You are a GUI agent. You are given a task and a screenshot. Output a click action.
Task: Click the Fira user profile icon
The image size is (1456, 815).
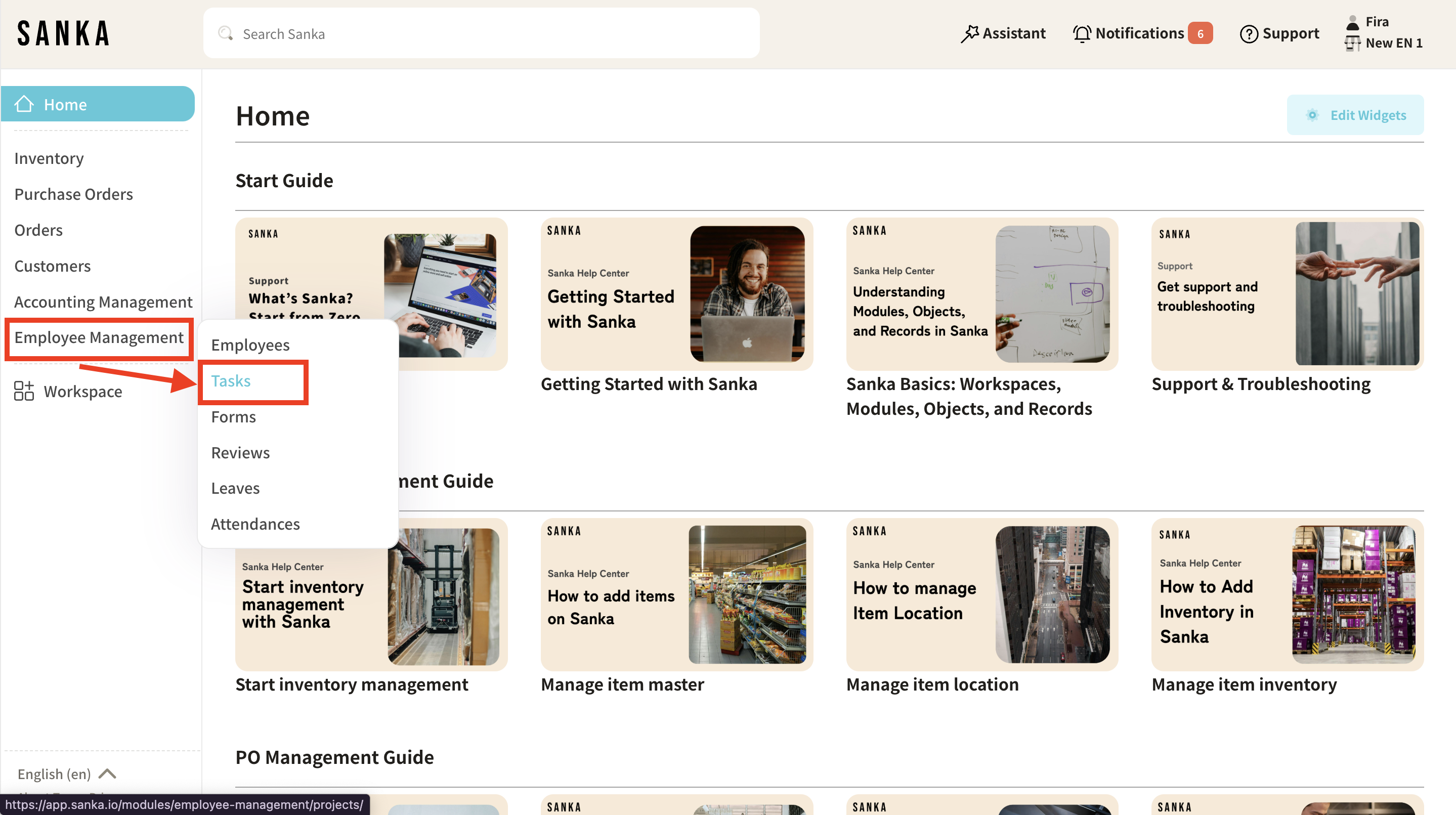pyautogui.click(x=1353, y=22)
